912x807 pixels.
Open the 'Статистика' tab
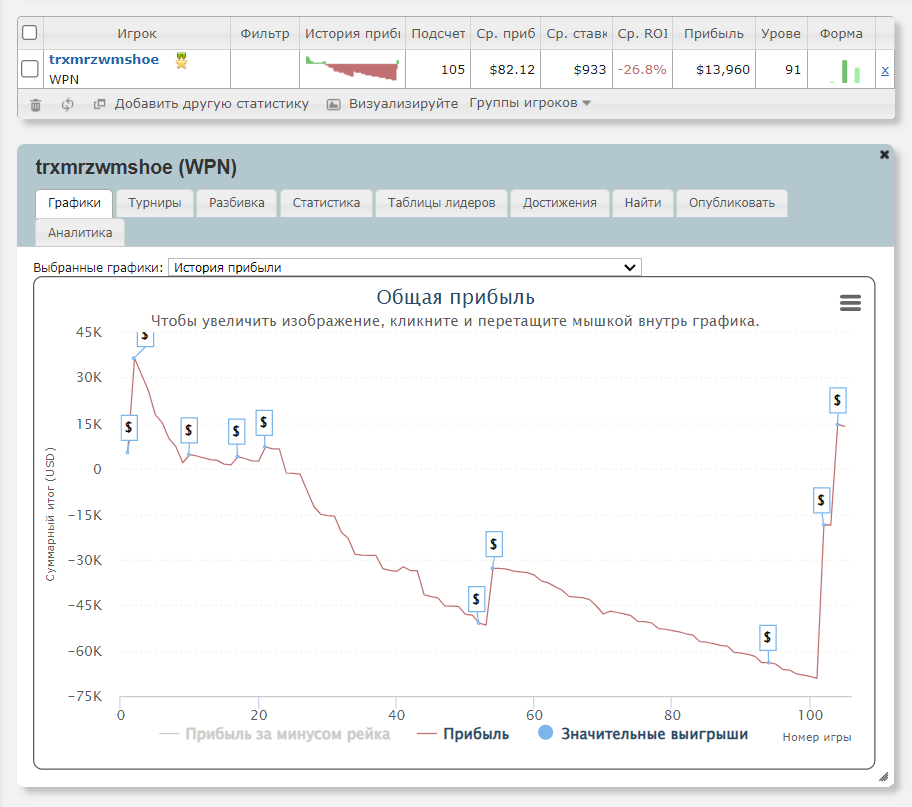tap(326, 203)
